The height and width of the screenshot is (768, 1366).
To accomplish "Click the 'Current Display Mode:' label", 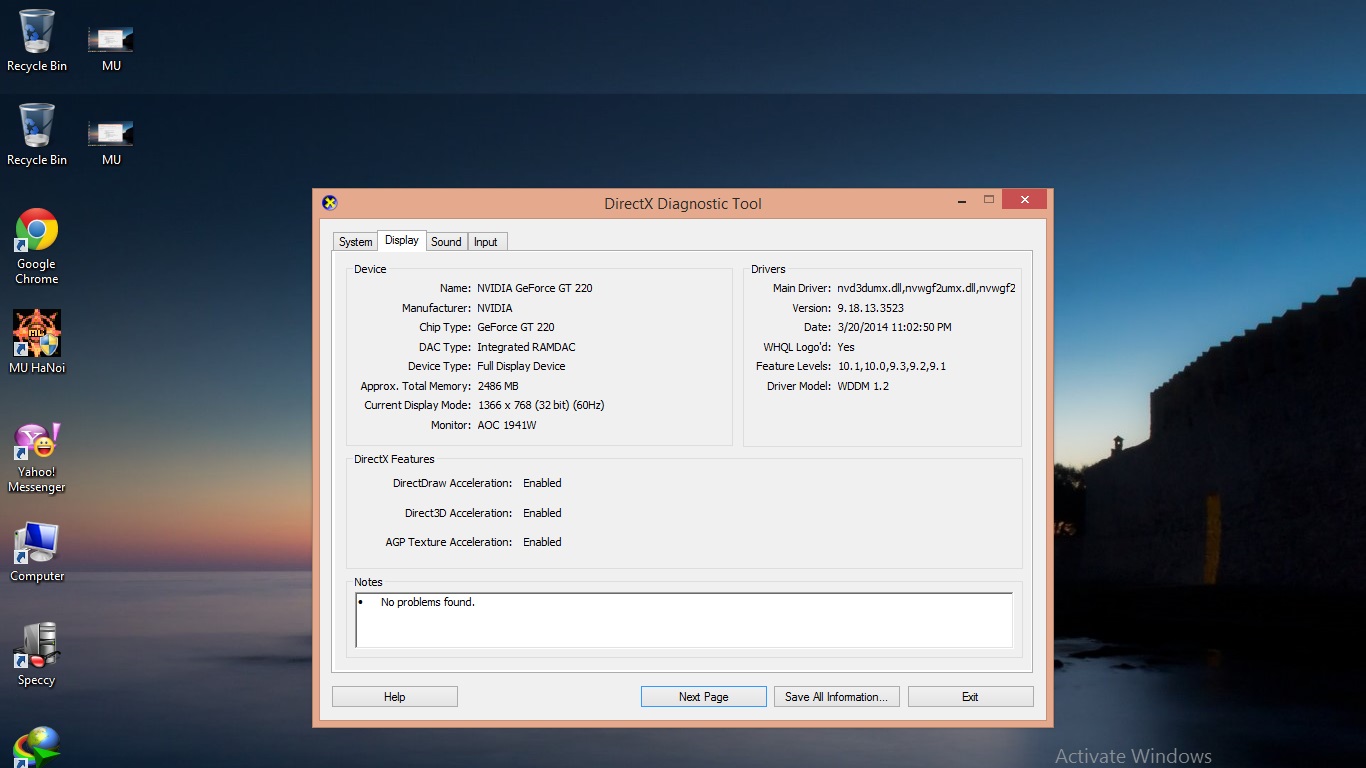I will 417,405.
